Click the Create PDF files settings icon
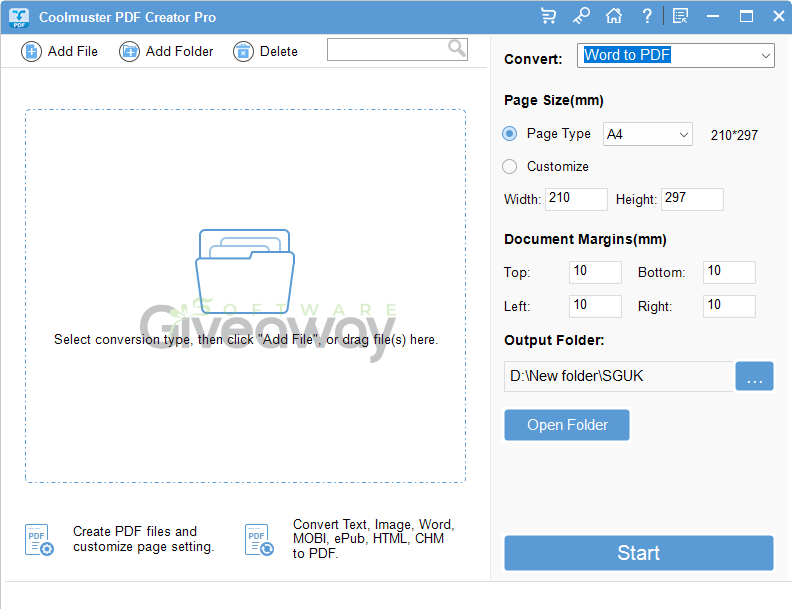The width and height of the screenshot is (792, 613). 39,540
